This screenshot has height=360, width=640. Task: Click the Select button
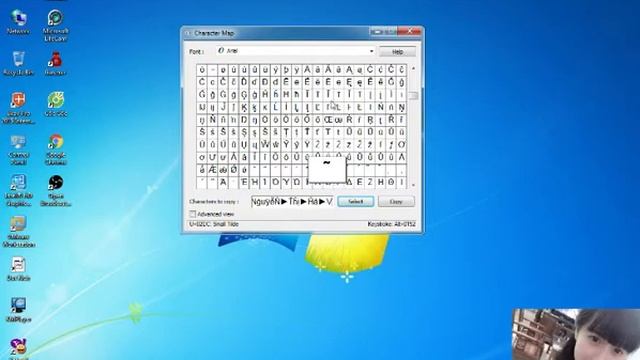tap(356, 202)
